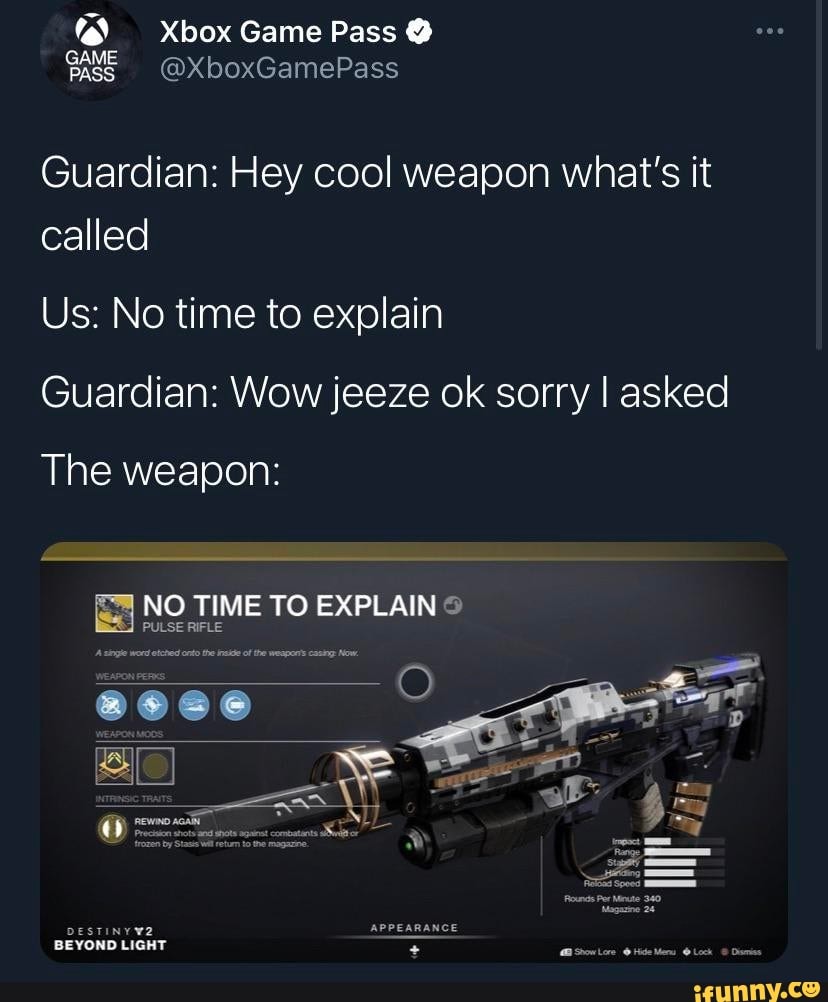Open the masterwork weapon mod slot

(114, 766)
